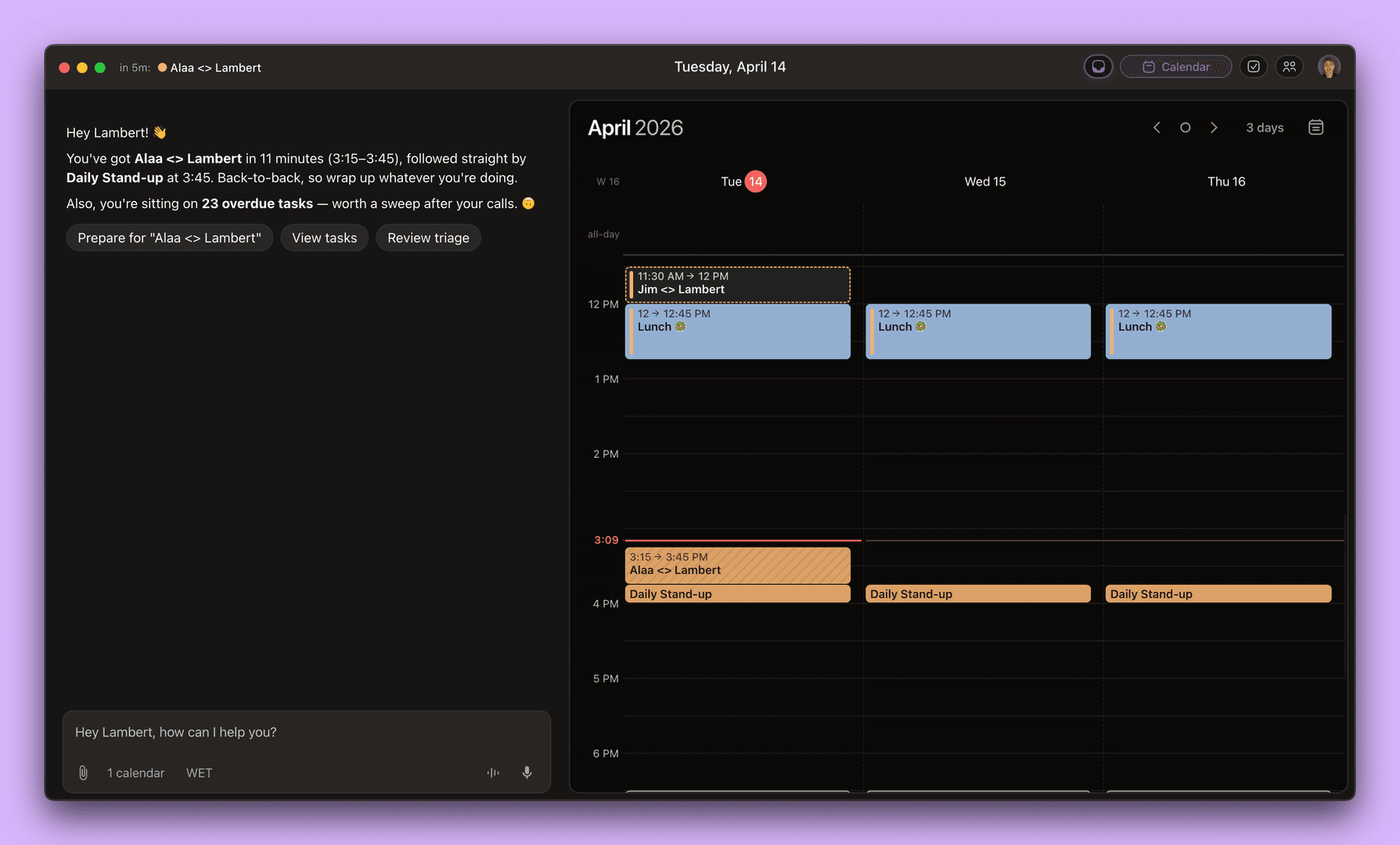Image resolution: width=1400 pixels, height=845 pixels.
Task: Click the bold Daily Stand-up text in message
Action: click(114, 178)
